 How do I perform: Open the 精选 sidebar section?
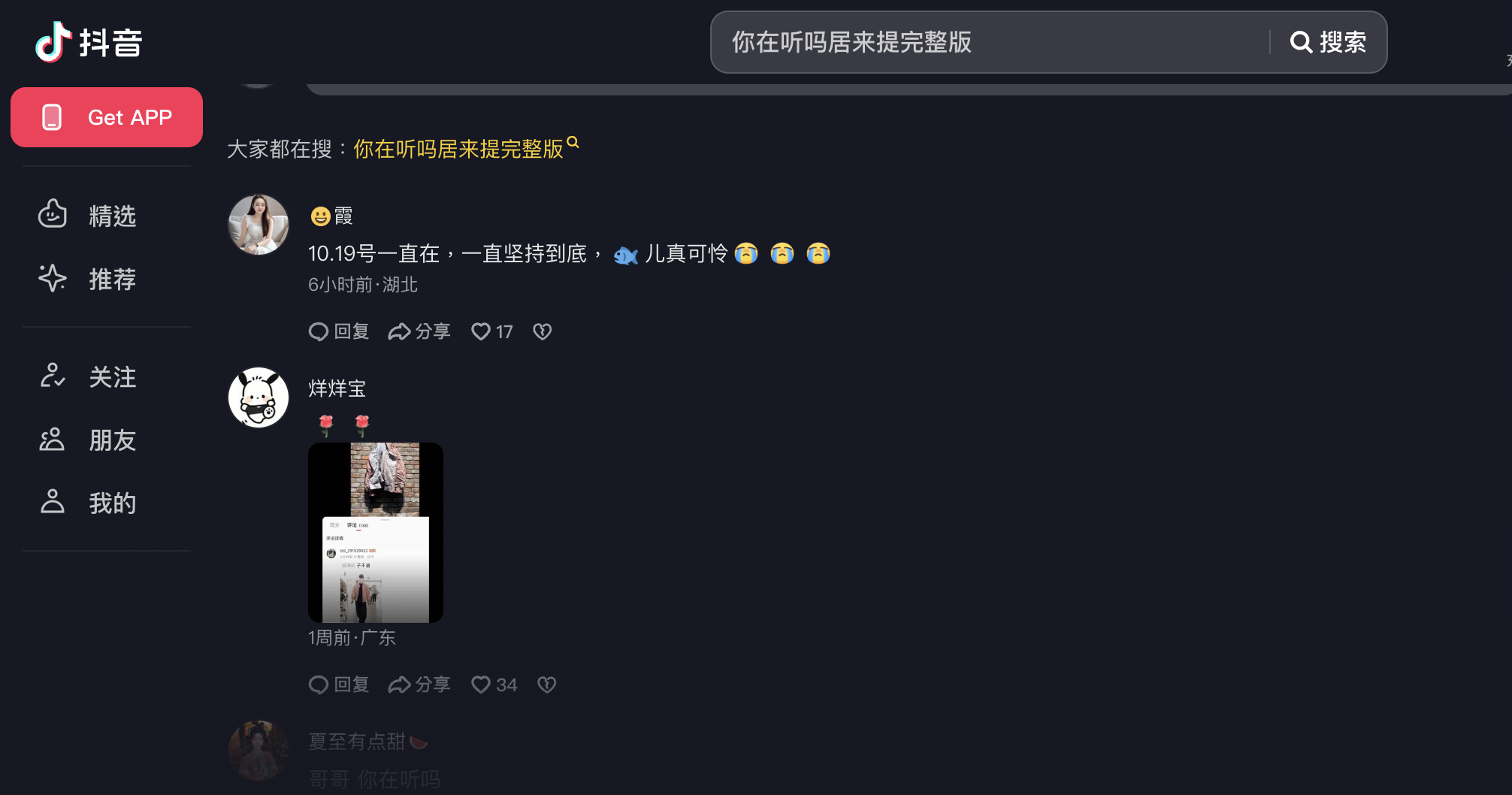[87, 216]
